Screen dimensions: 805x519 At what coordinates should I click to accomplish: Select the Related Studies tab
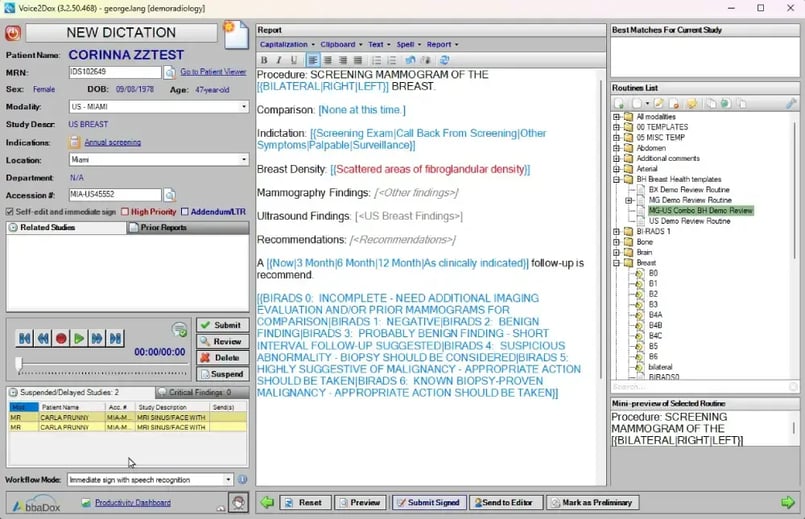66,227
